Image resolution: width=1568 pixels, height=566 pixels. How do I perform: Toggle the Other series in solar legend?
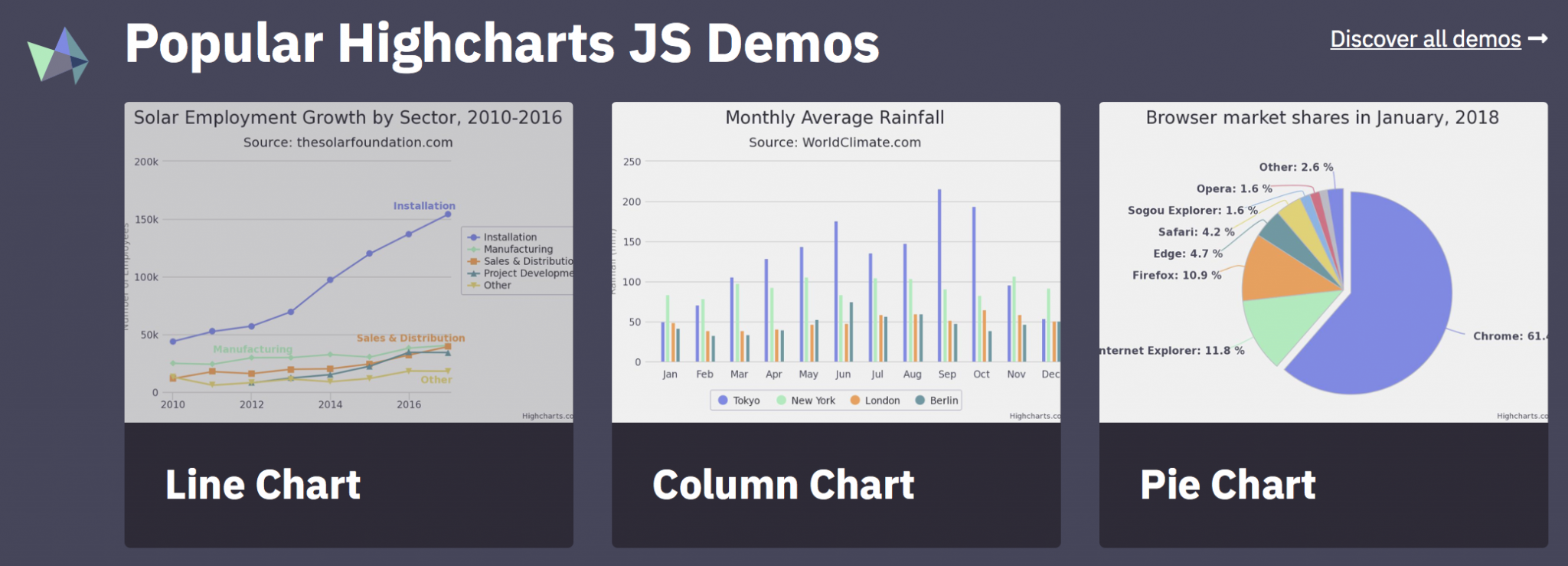497,285
